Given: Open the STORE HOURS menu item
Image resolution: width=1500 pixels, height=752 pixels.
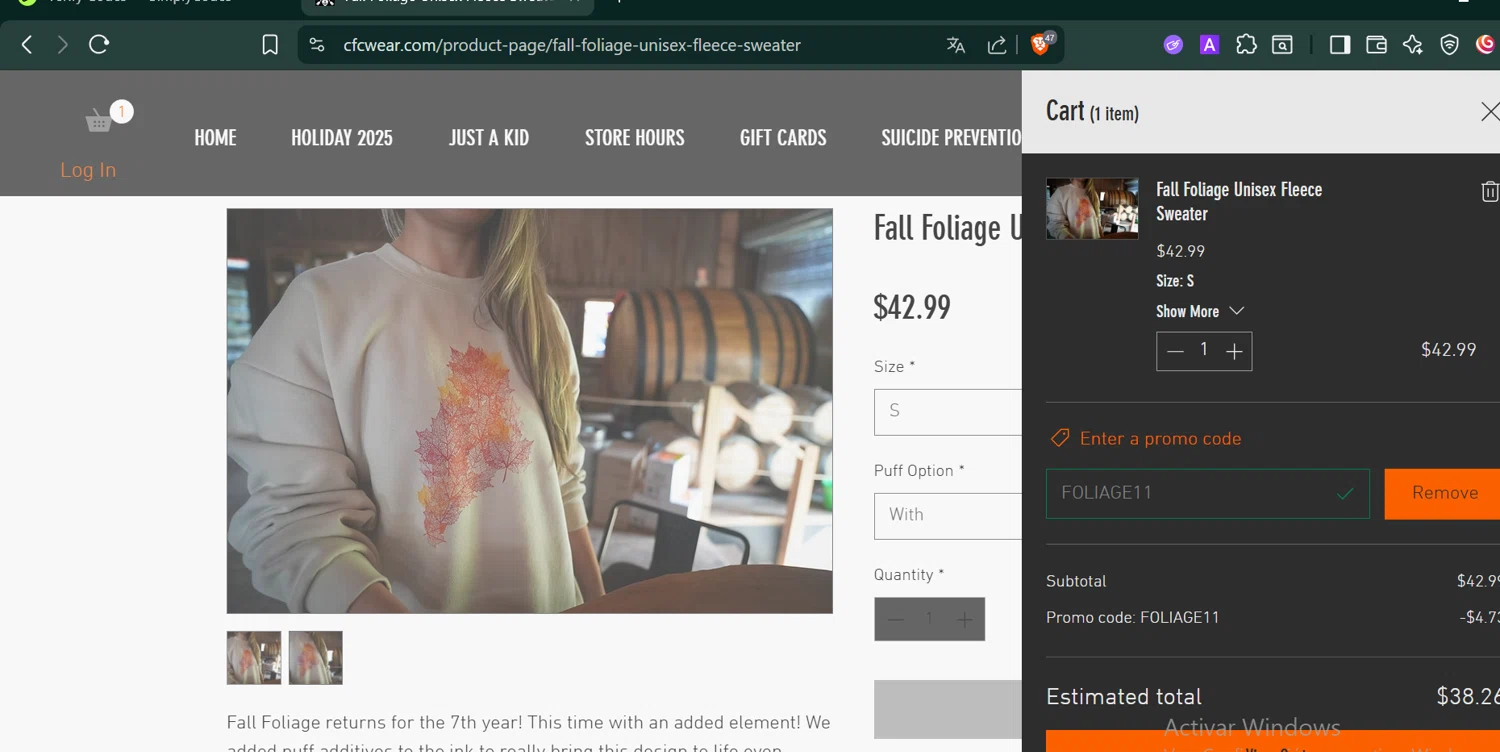Looking at the screenshot, I should coord(635,138).
